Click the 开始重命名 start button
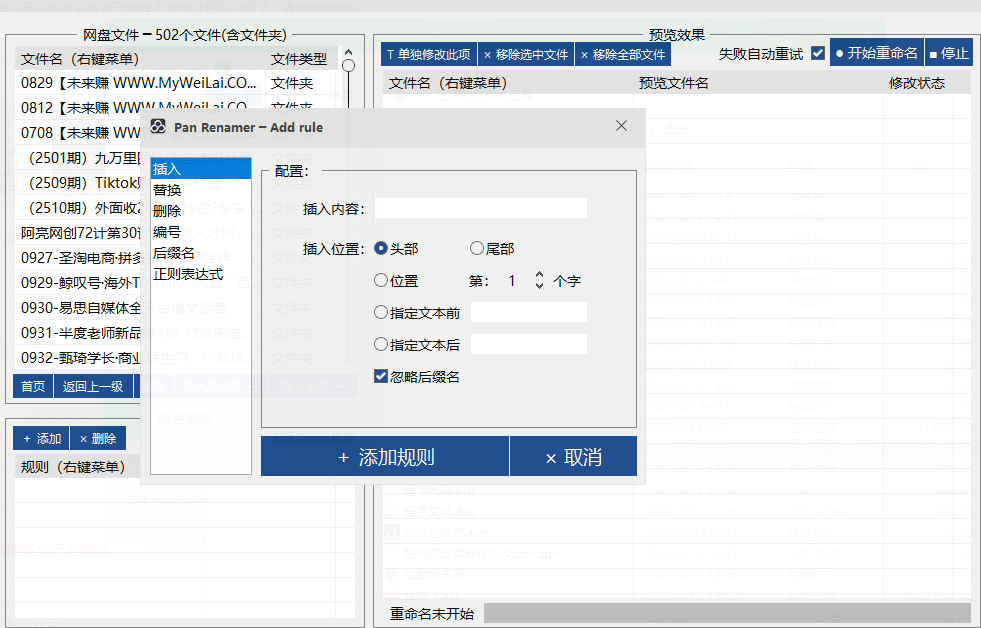 [875, 53]
